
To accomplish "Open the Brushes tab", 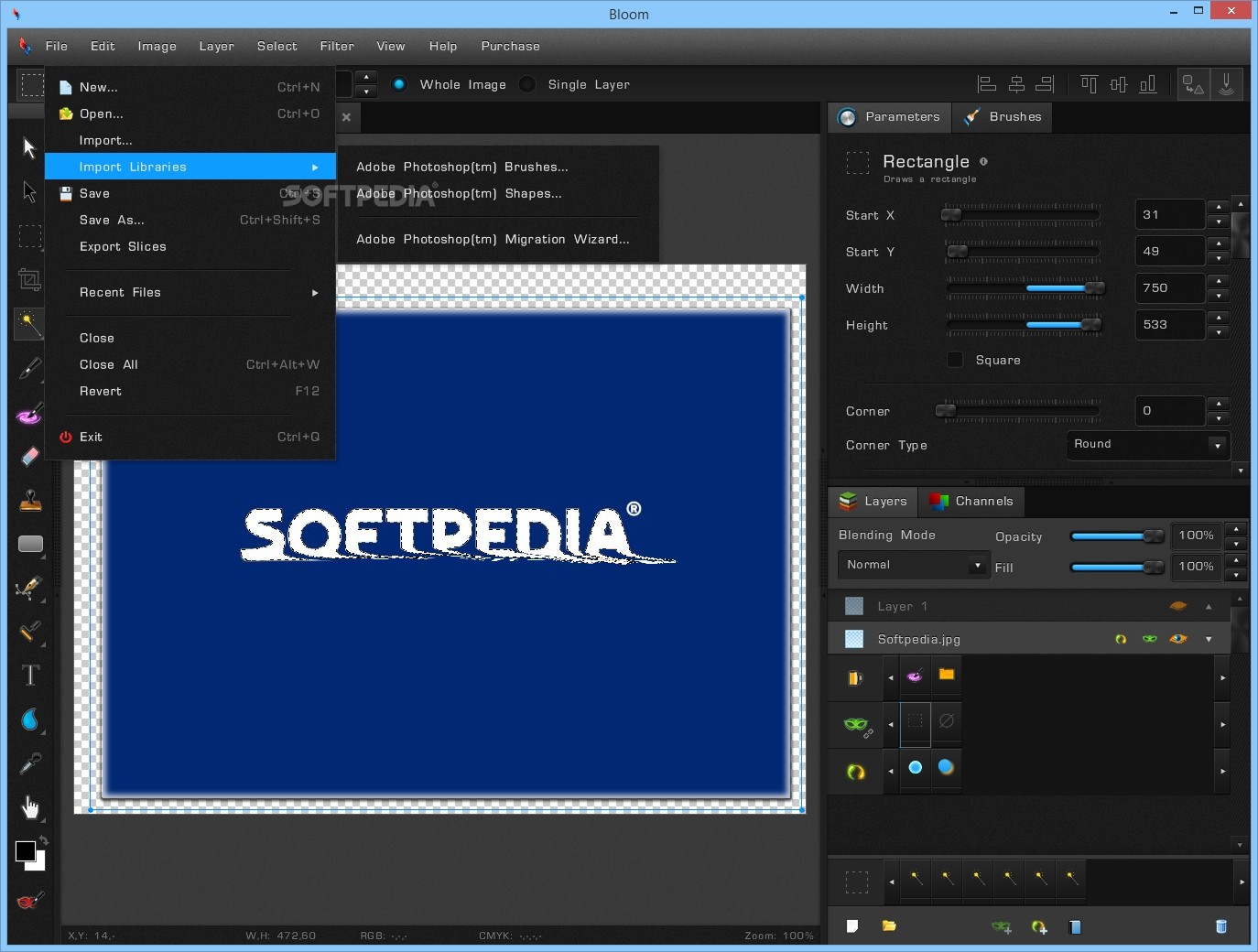I will click(x=1003, y=117).
